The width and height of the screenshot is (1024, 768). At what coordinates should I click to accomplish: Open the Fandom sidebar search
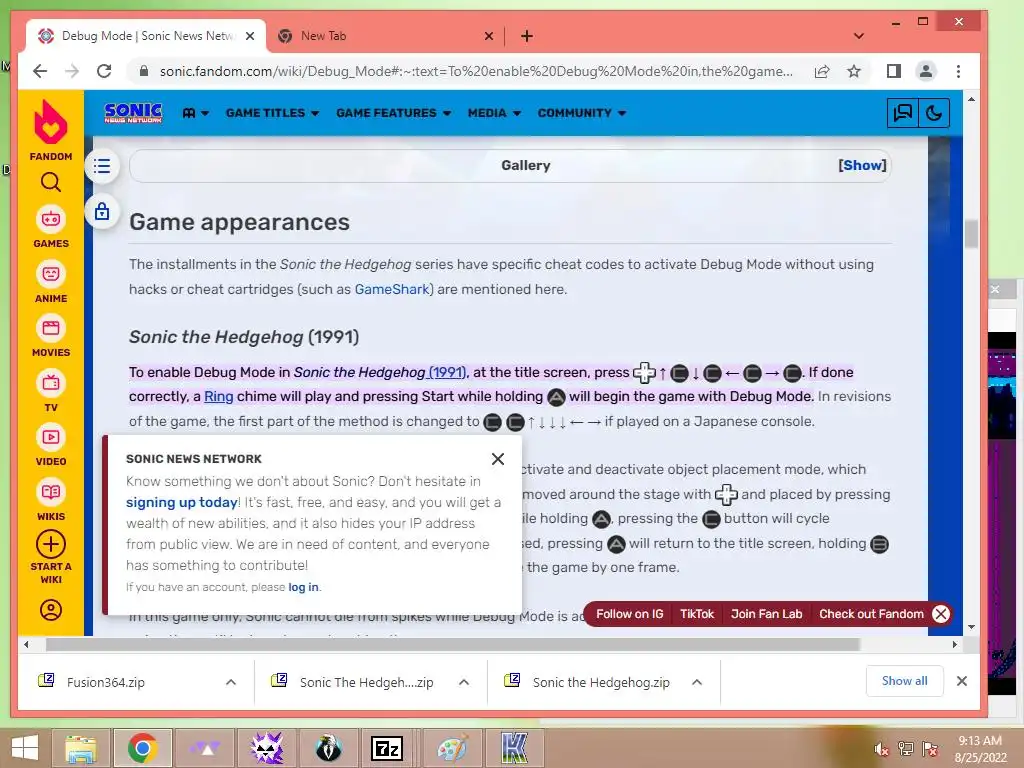click(51, 182)
